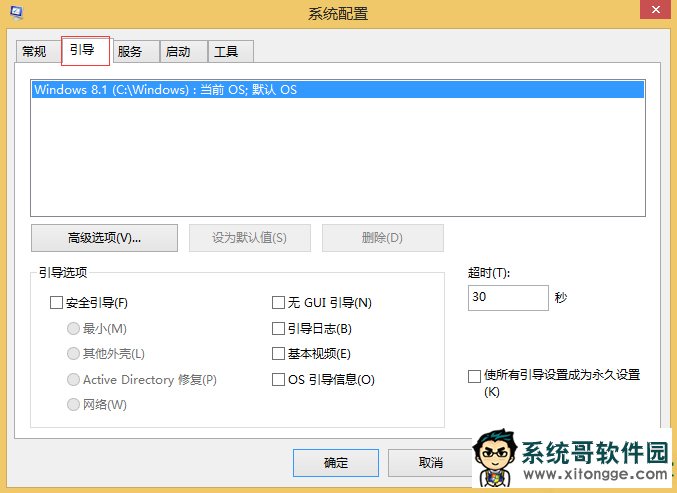The height and width of the screenshot is (493, 677).
Task: Click the 设为默认值(S) button
Action: point(250,237)
